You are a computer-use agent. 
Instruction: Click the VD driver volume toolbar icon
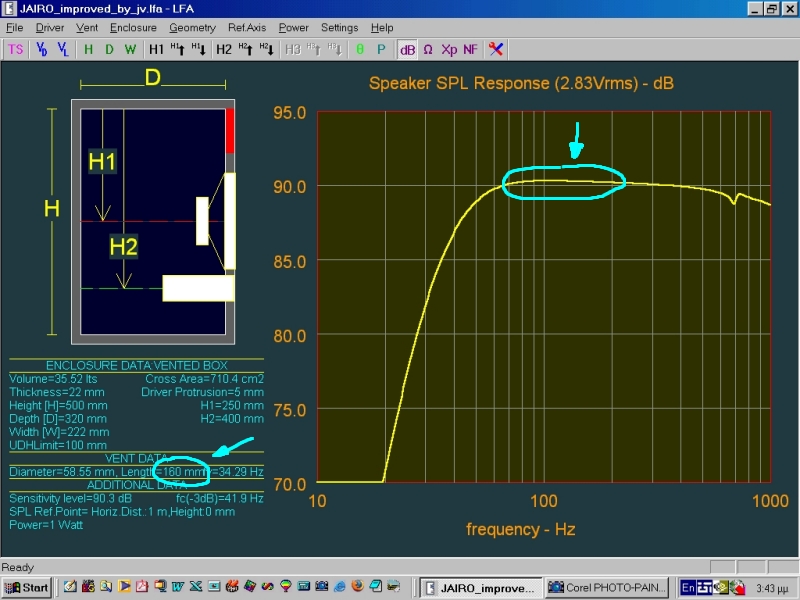(42, 49)
